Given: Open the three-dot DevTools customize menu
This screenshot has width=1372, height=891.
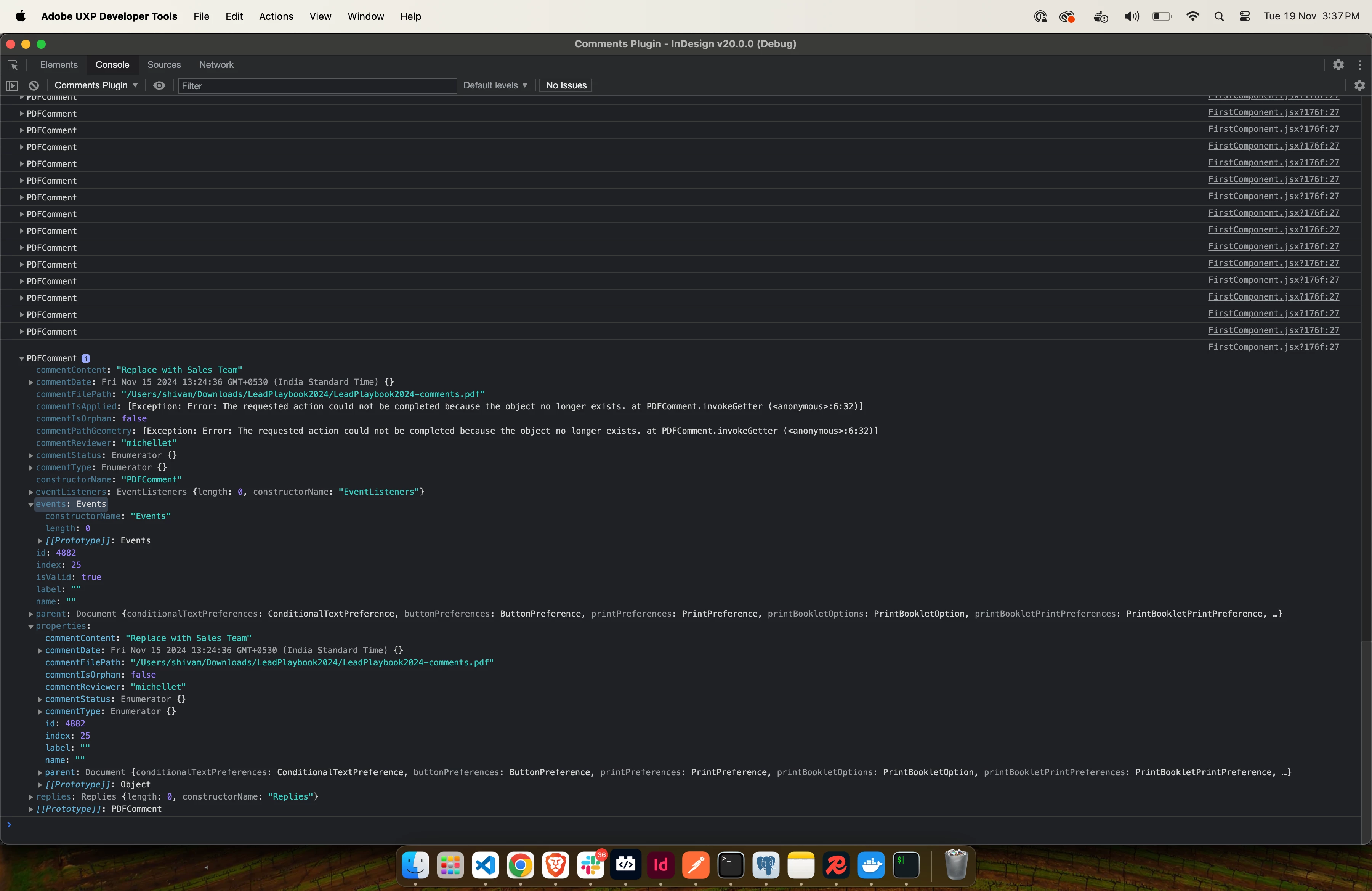Looking at the screenshot, I should pos(1360,65).
